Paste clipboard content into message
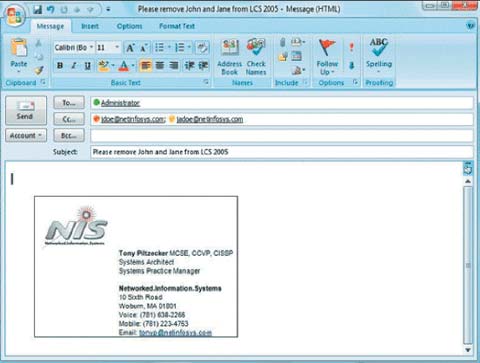Screen dimensions: 480x363 point(19,56)
